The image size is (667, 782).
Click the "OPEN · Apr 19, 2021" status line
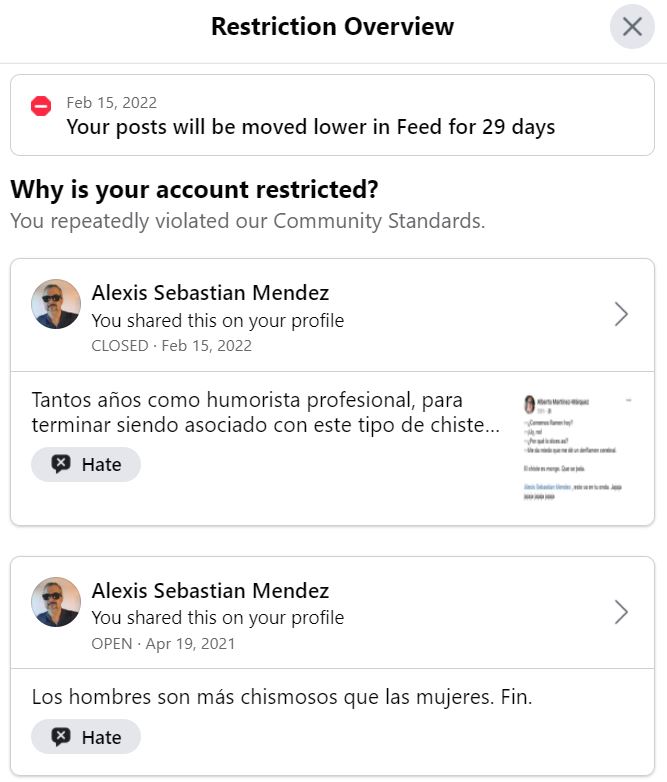pyautogui.click(x=163, y=644)
